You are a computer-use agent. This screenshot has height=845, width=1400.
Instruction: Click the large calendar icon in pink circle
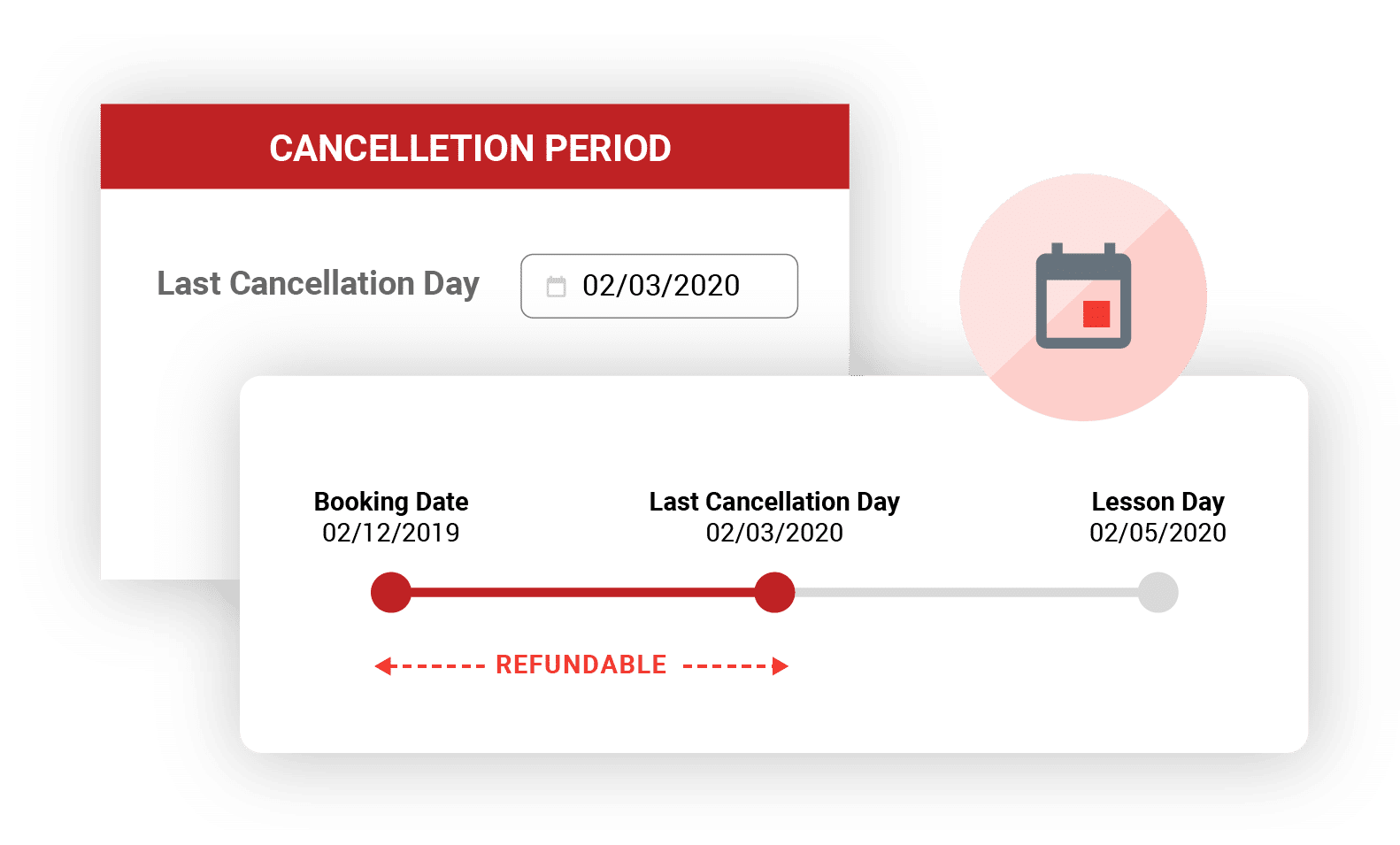pyautogui.click(x=1083, y=296)
